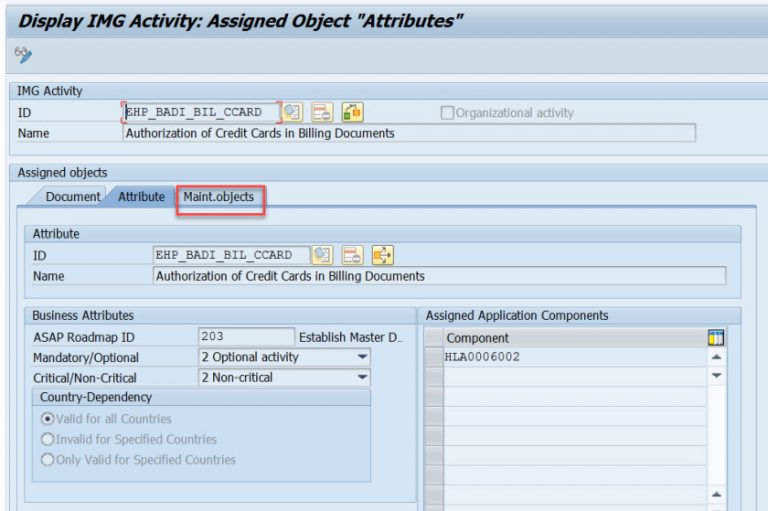Click middle icon next to Attribute ID

352,255
